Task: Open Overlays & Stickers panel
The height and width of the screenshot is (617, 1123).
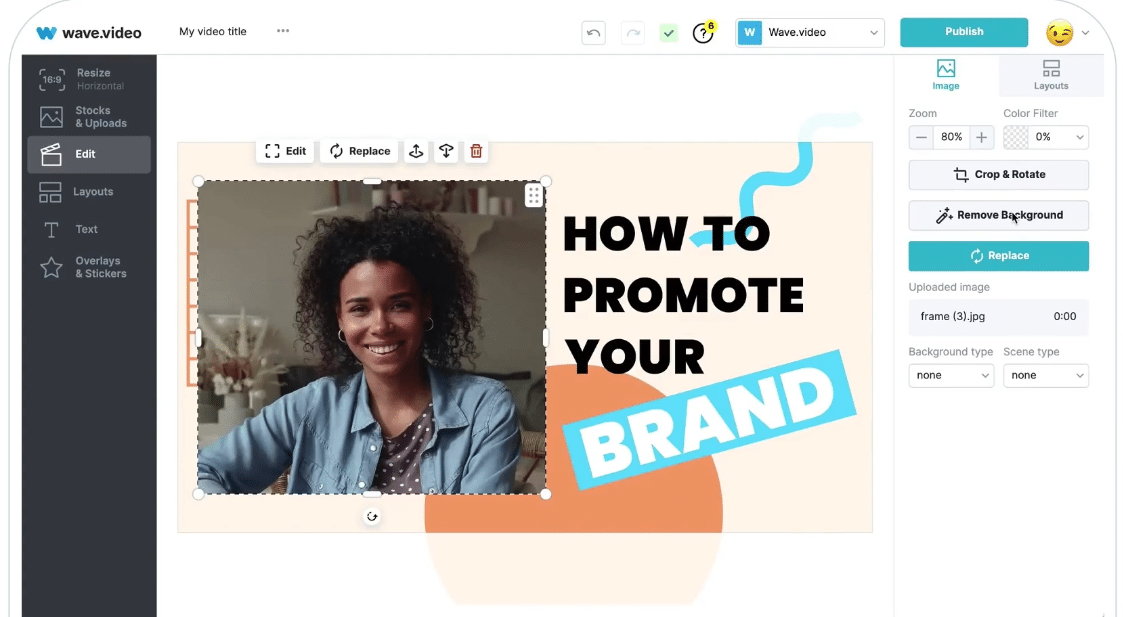Action: coord(89,267)
